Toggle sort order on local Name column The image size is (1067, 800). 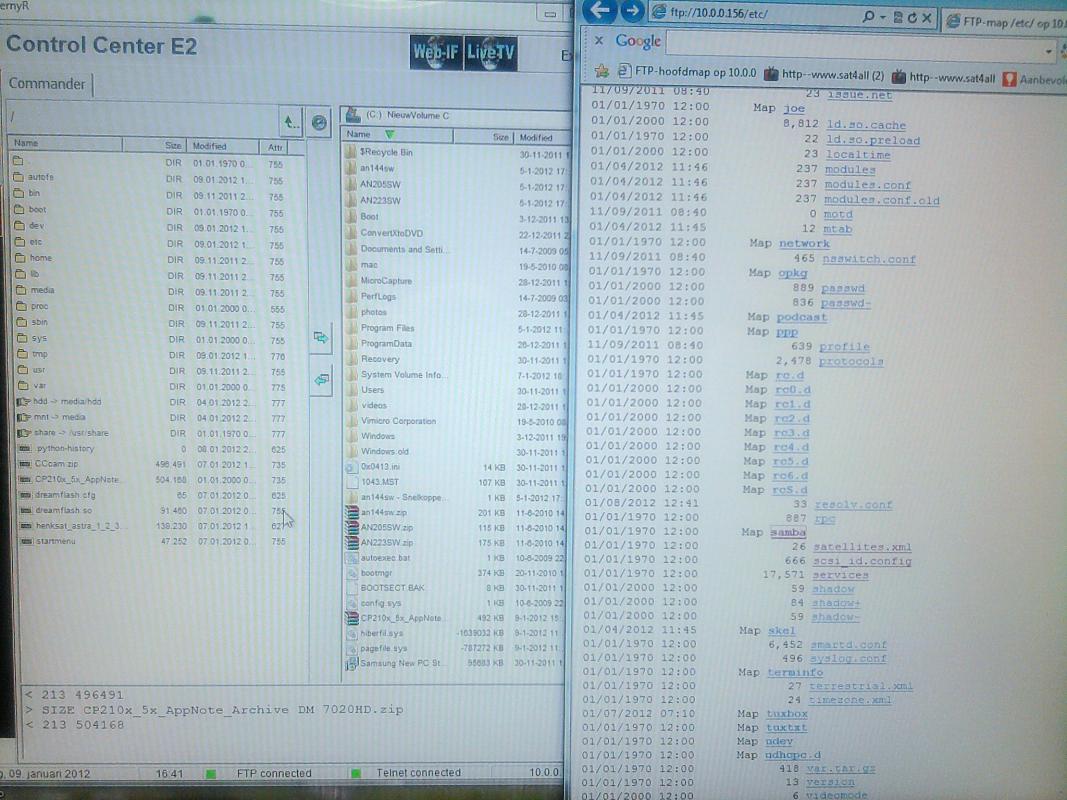[397, 135]
